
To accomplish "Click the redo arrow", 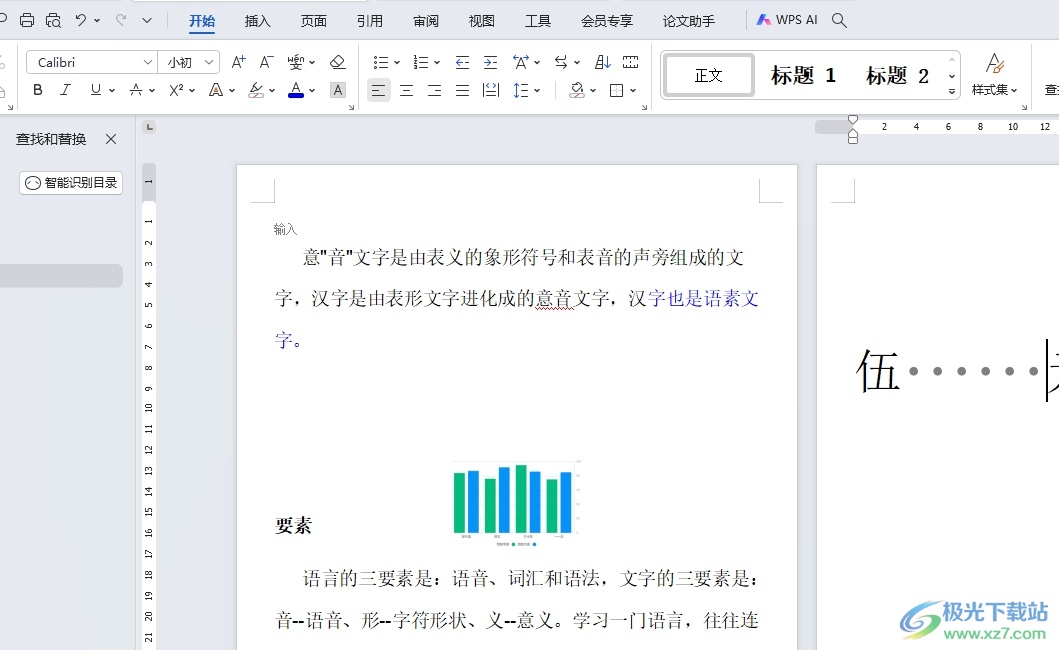I will click(x=121, y=20).
